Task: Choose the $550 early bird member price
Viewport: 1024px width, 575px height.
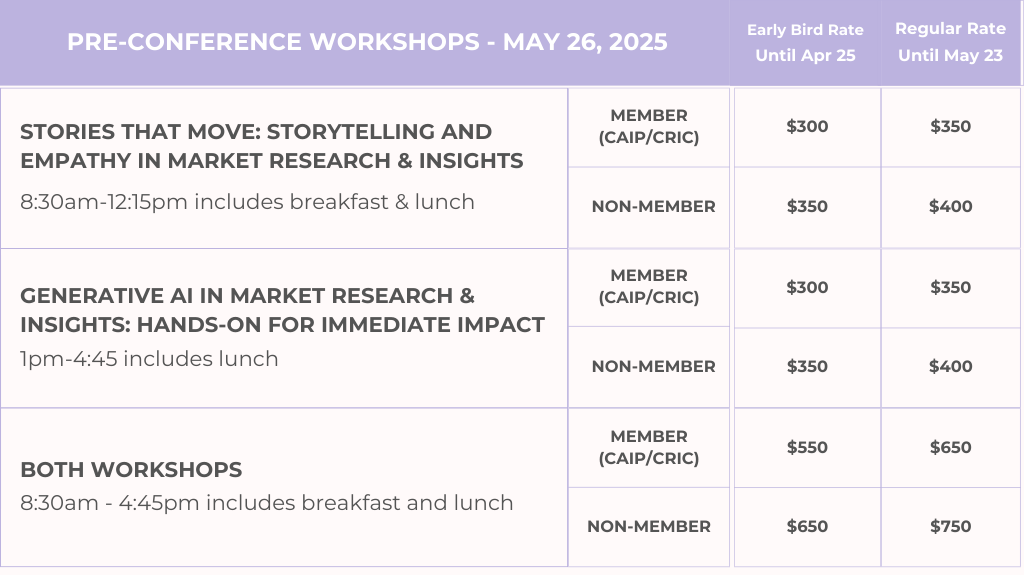Action: 807,447
